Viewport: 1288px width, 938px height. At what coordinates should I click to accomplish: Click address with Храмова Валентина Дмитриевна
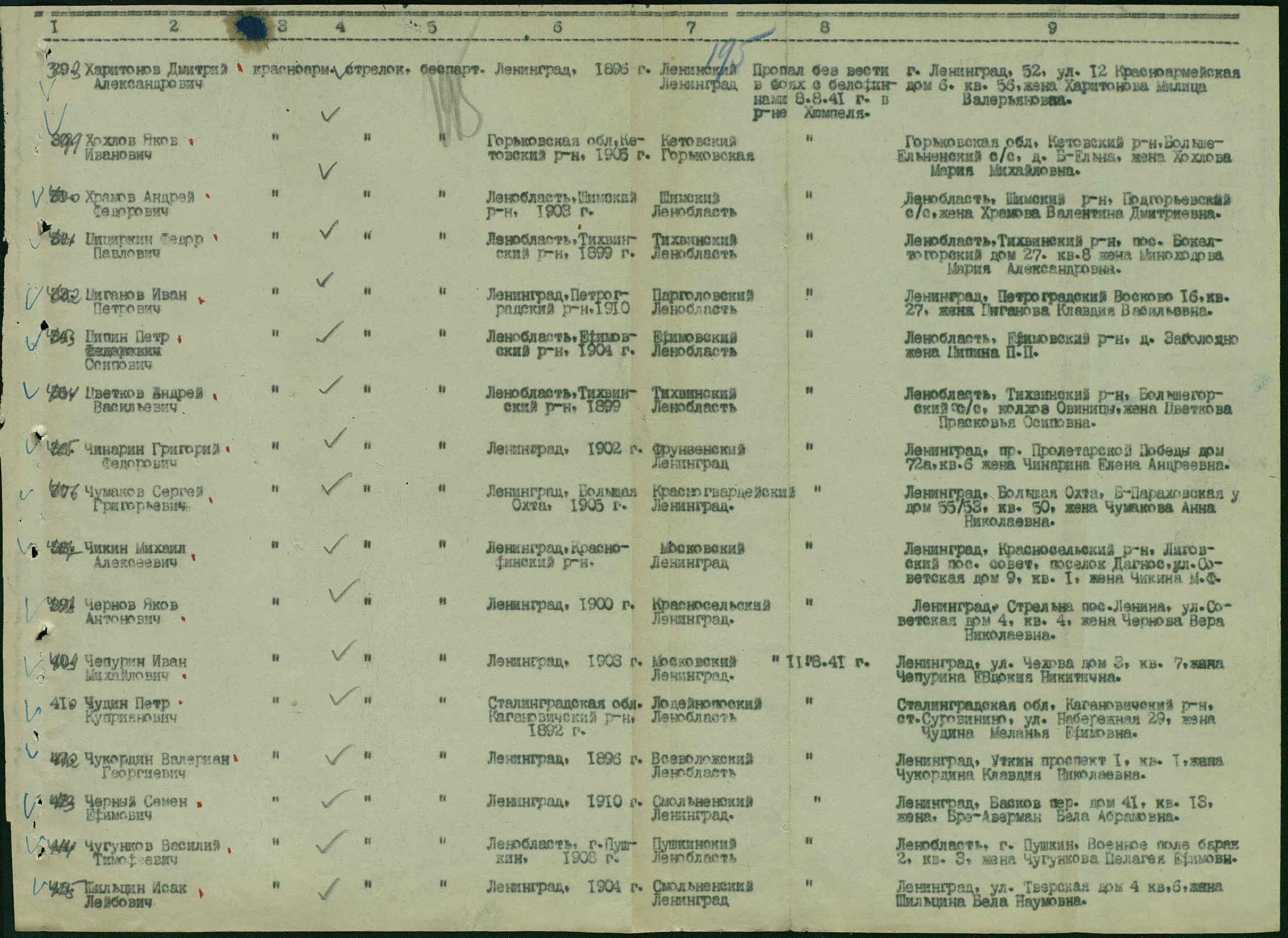tap(1067, 207)
